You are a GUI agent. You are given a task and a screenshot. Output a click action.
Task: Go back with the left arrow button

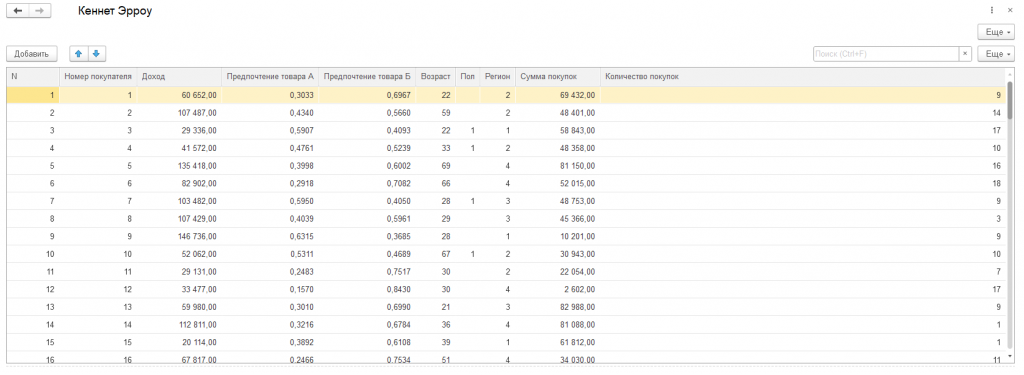[x=18, y=11]
